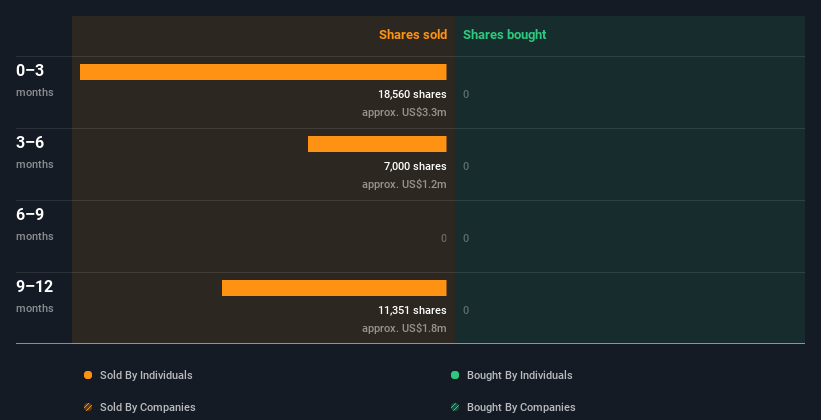Click the approx. US$1.8m label
The height and width of the screenshot is (420, 821).
tap(404, 328)
